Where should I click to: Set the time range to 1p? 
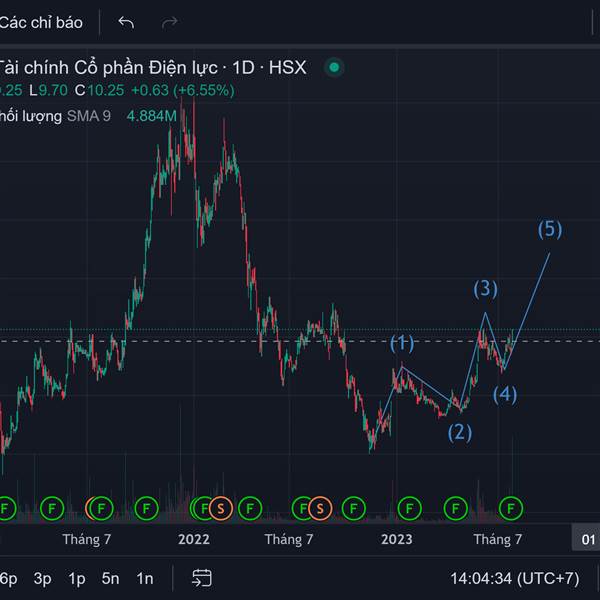pos(77,578)
